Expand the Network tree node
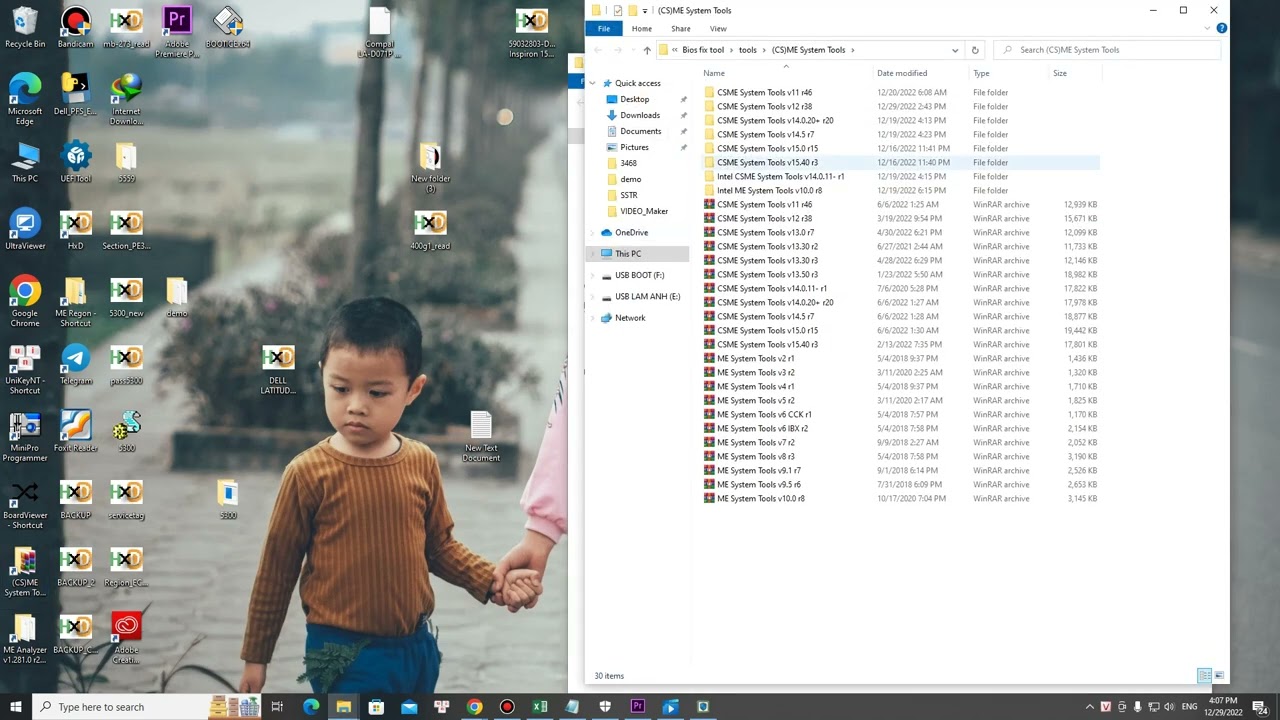The width and height of the screenshot is (1280, 720). point(593,318)
